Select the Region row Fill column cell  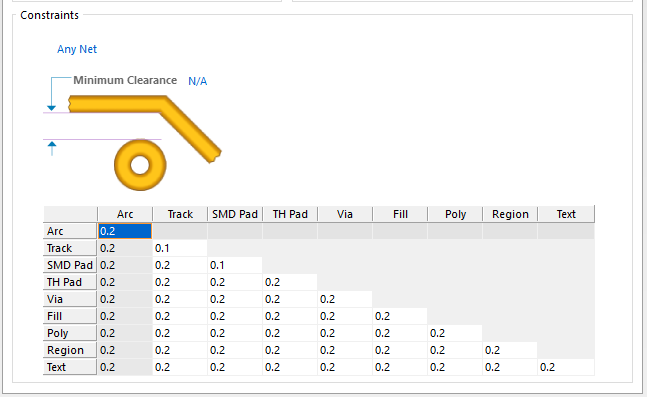tap(400, 350)
